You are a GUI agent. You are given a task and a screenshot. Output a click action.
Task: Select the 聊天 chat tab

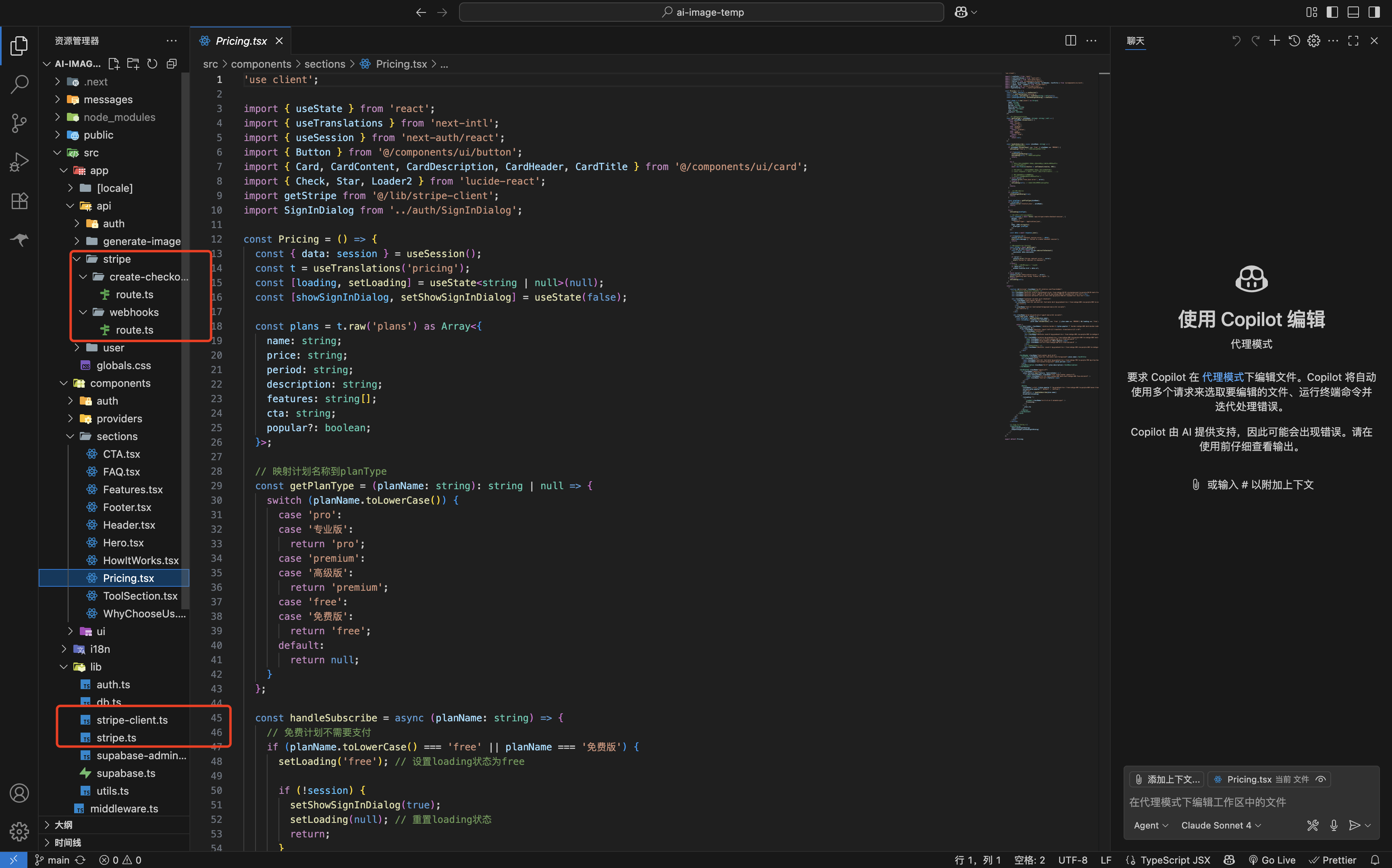(1135, 41)
